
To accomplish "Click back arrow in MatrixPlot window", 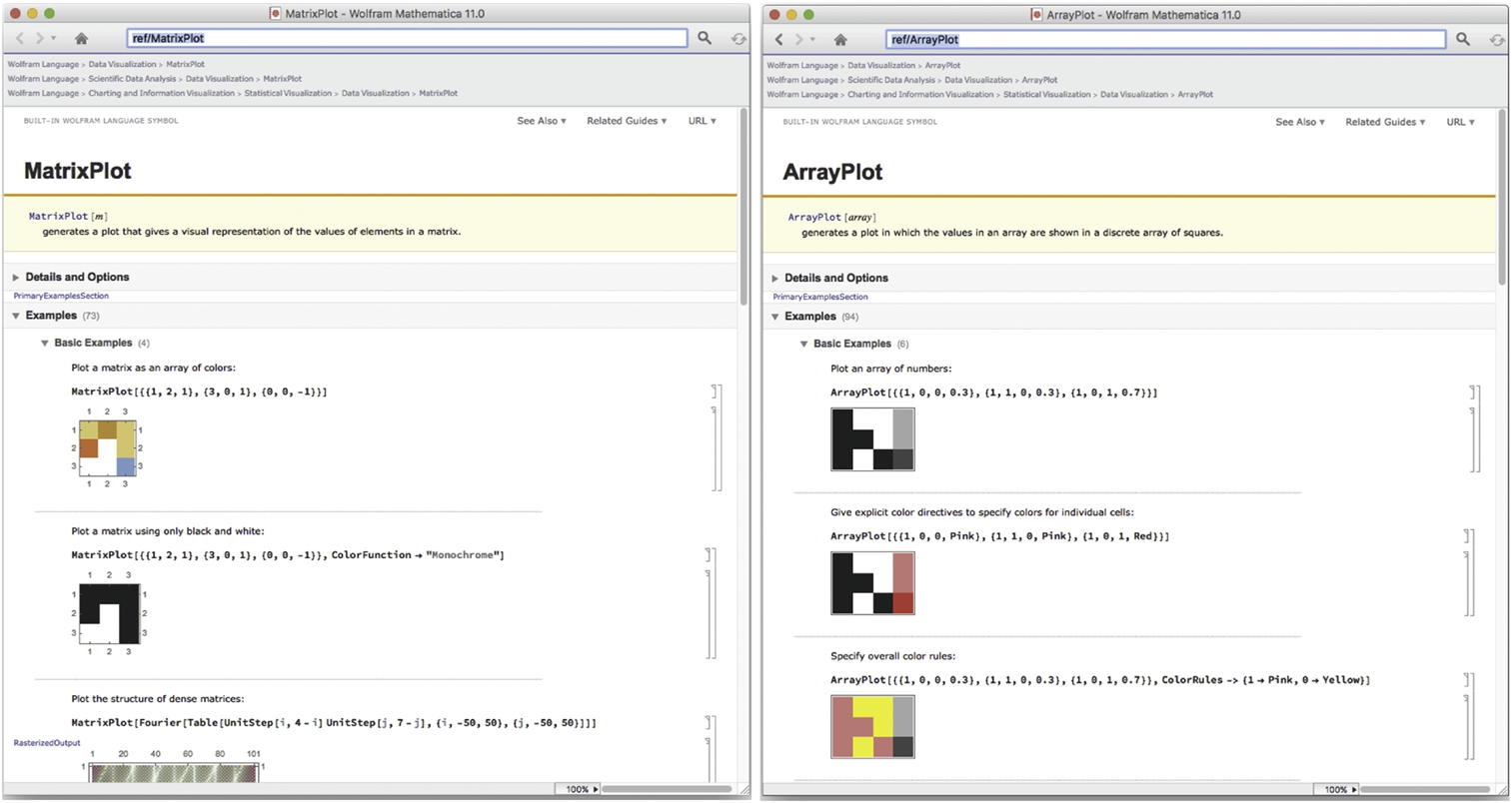I will point(20,38).
